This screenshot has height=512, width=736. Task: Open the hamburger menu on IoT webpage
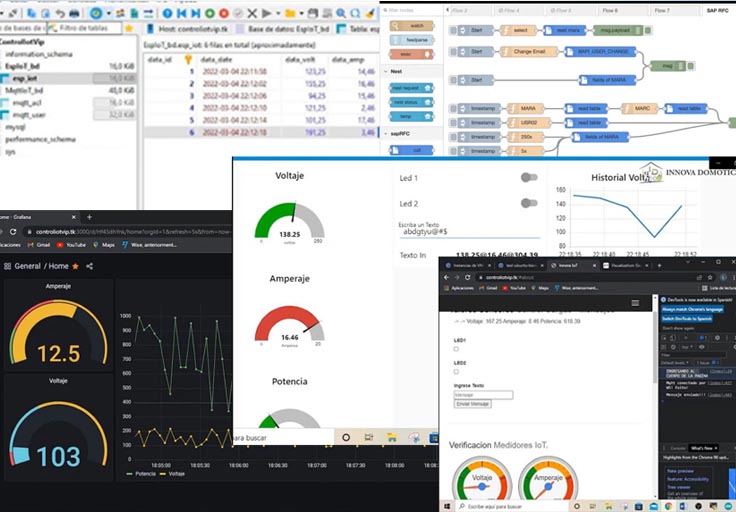(634, 302)
